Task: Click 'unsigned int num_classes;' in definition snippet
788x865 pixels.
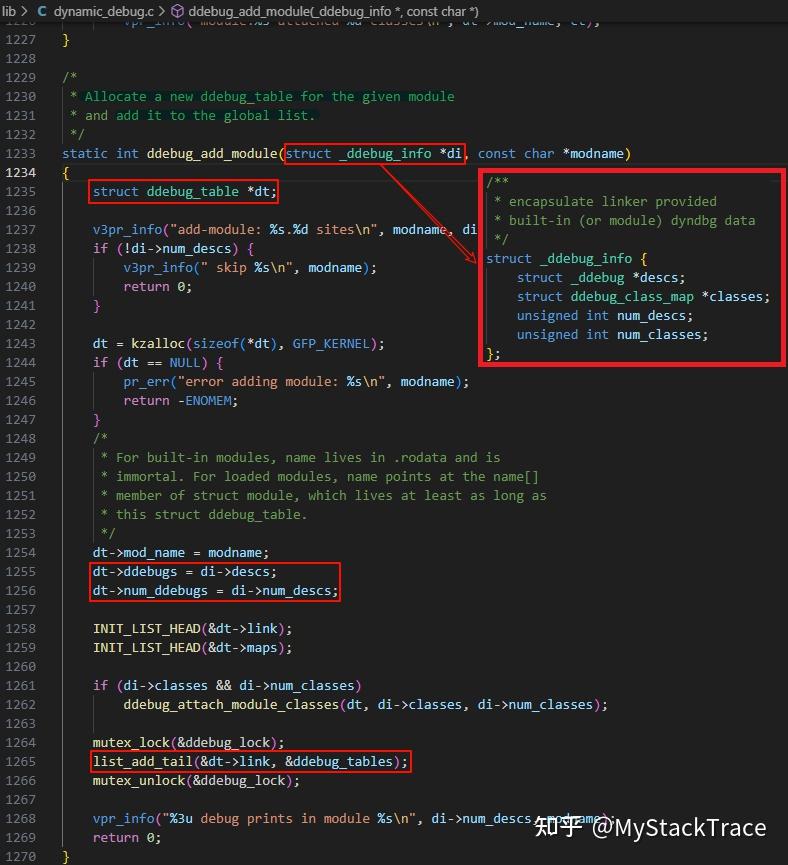Action: 613,335
